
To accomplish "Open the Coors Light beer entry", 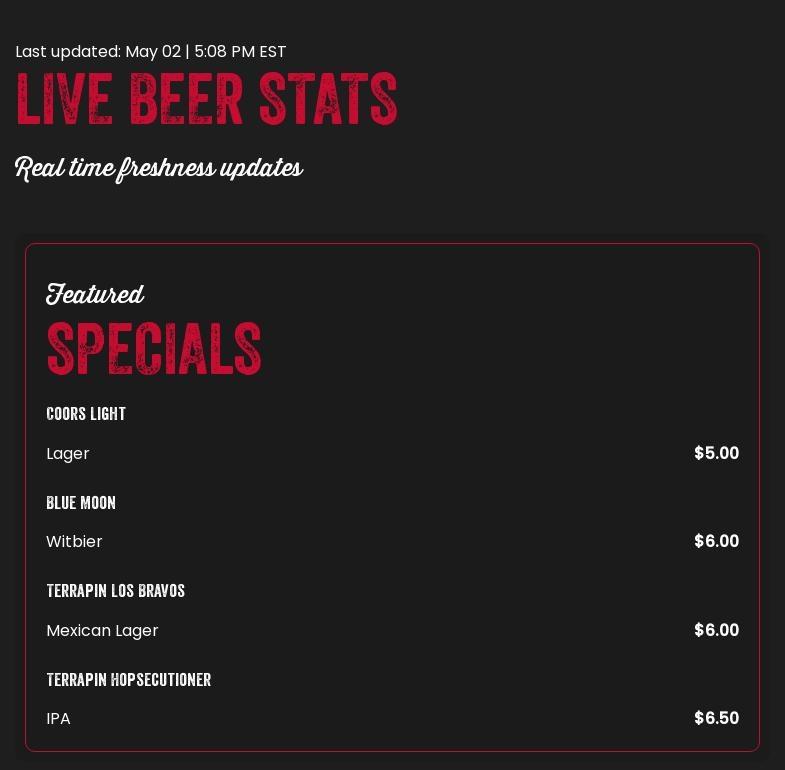I will click(86, 414).
